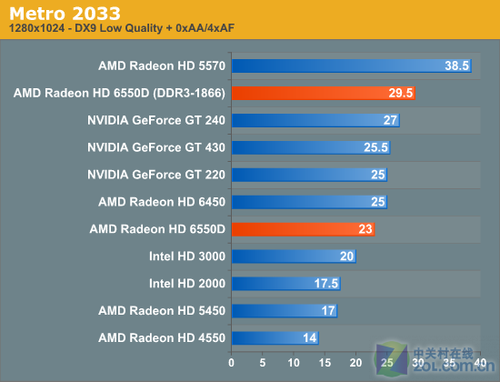Click the resolution subtitle 1280x1024 text
Viewport: 500px width, 382px height.
tap(37, 28)
